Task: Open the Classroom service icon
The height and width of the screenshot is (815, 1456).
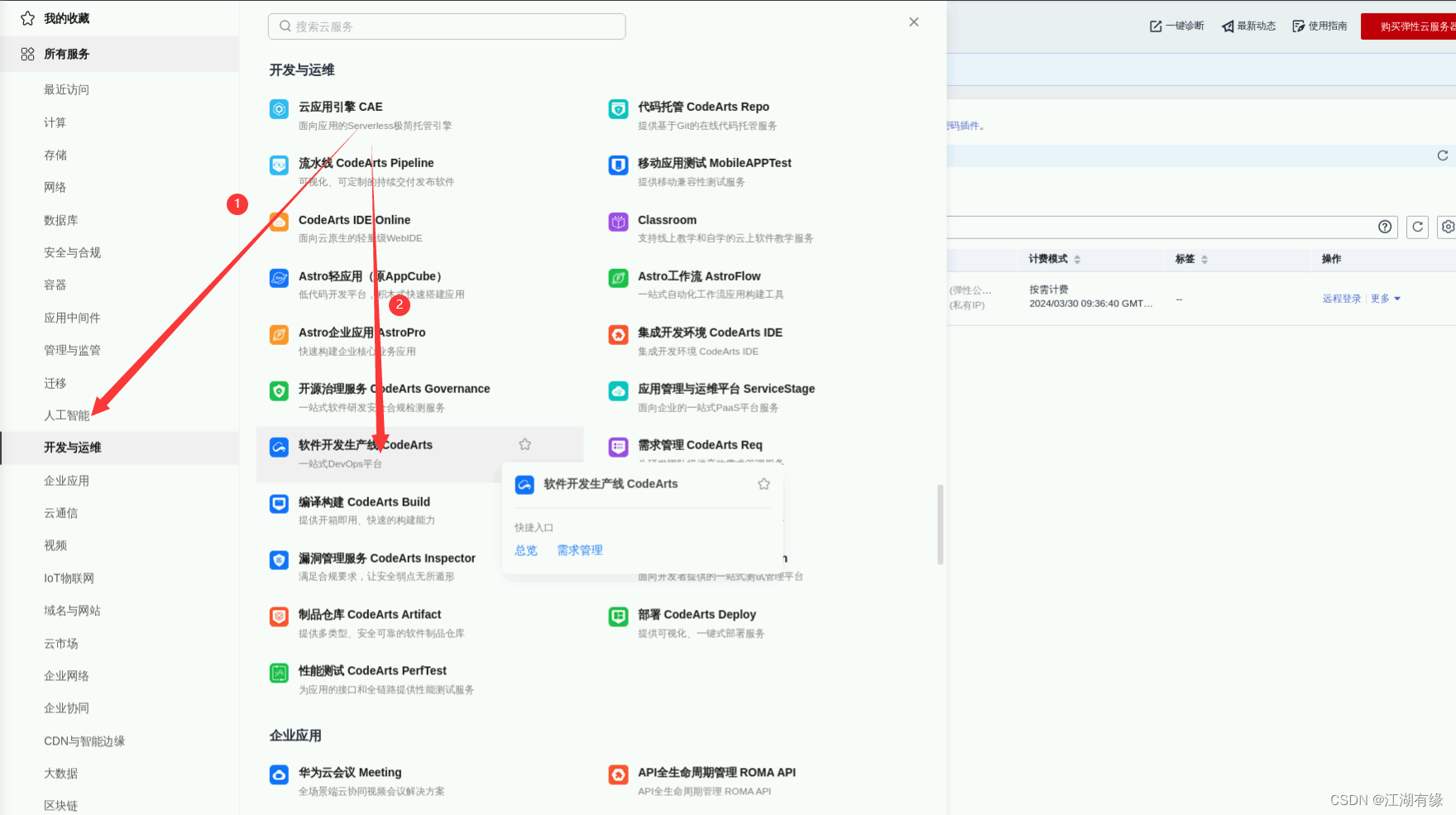Action: tap(619, 221)
